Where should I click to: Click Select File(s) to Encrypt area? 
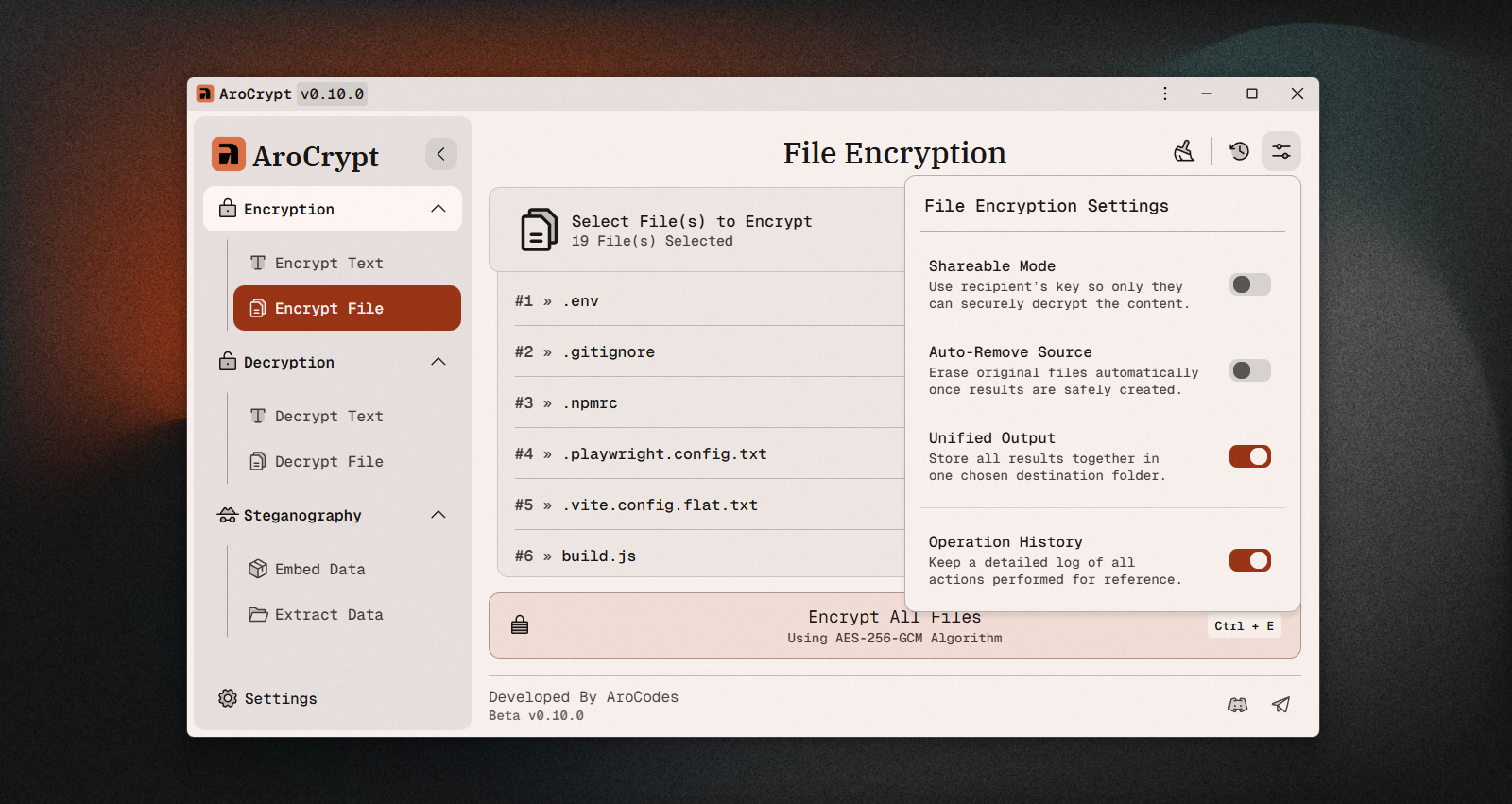tap(696, 230)
